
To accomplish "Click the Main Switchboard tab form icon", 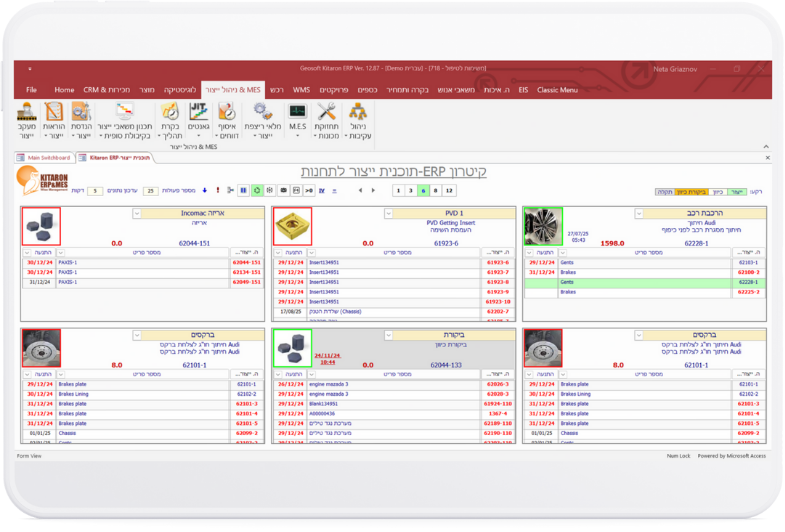I will click(x=21, y=158).
